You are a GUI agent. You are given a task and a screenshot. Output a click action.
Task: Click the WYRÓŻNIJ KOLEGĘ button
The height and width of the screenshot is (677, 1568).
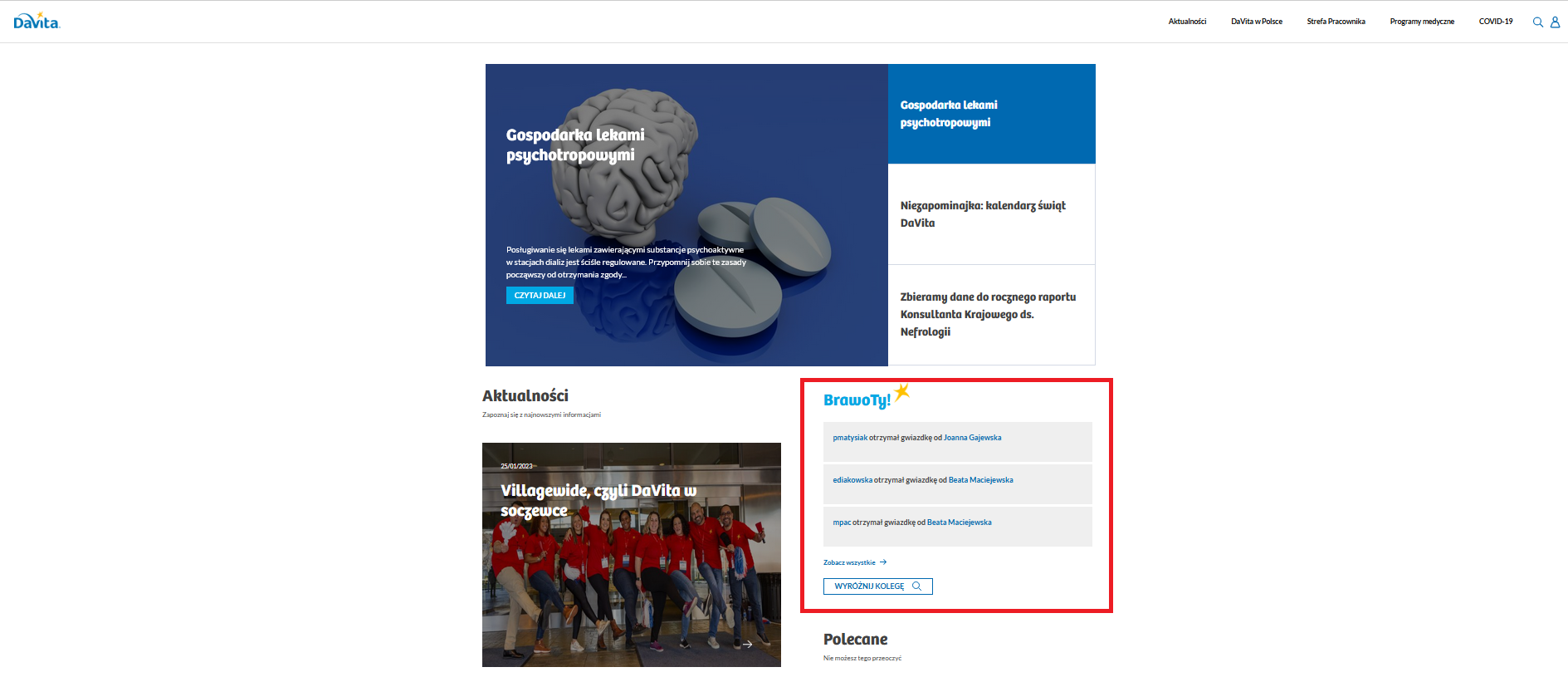pos(878,586)
